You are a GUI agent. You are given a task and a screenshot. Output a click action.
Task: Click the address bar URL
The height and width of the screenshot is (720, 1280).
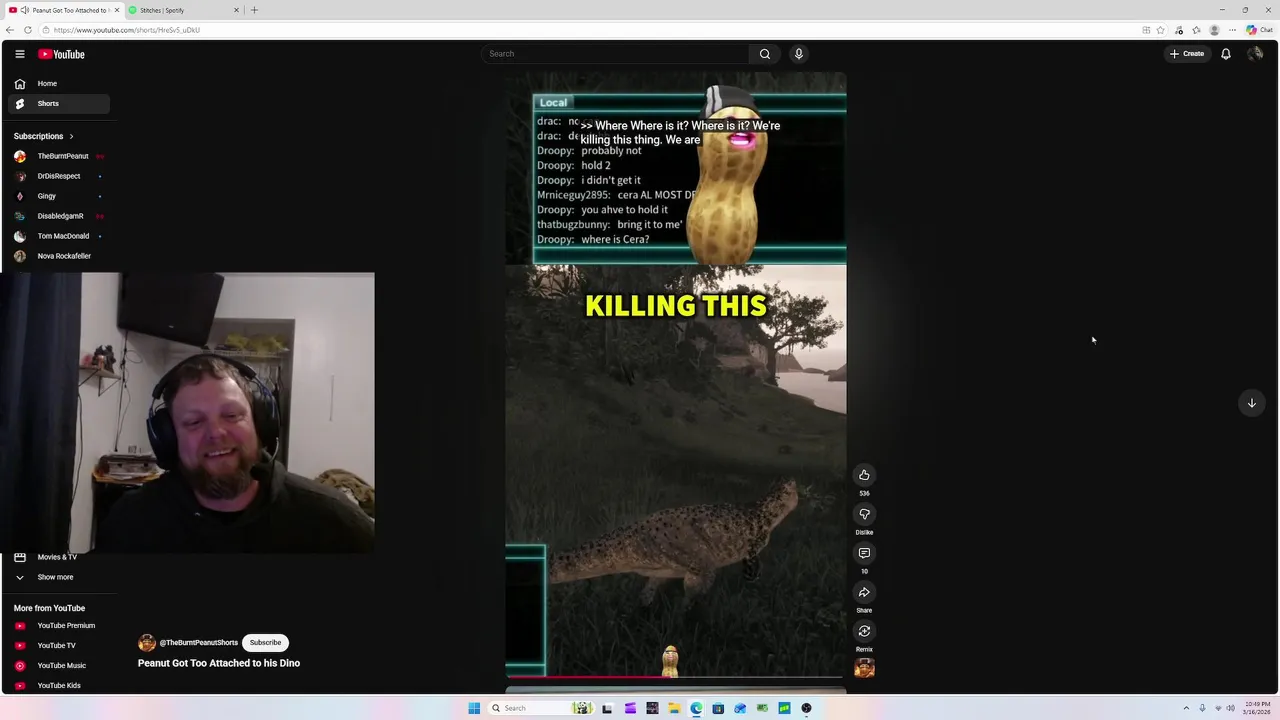click(127, 30)
